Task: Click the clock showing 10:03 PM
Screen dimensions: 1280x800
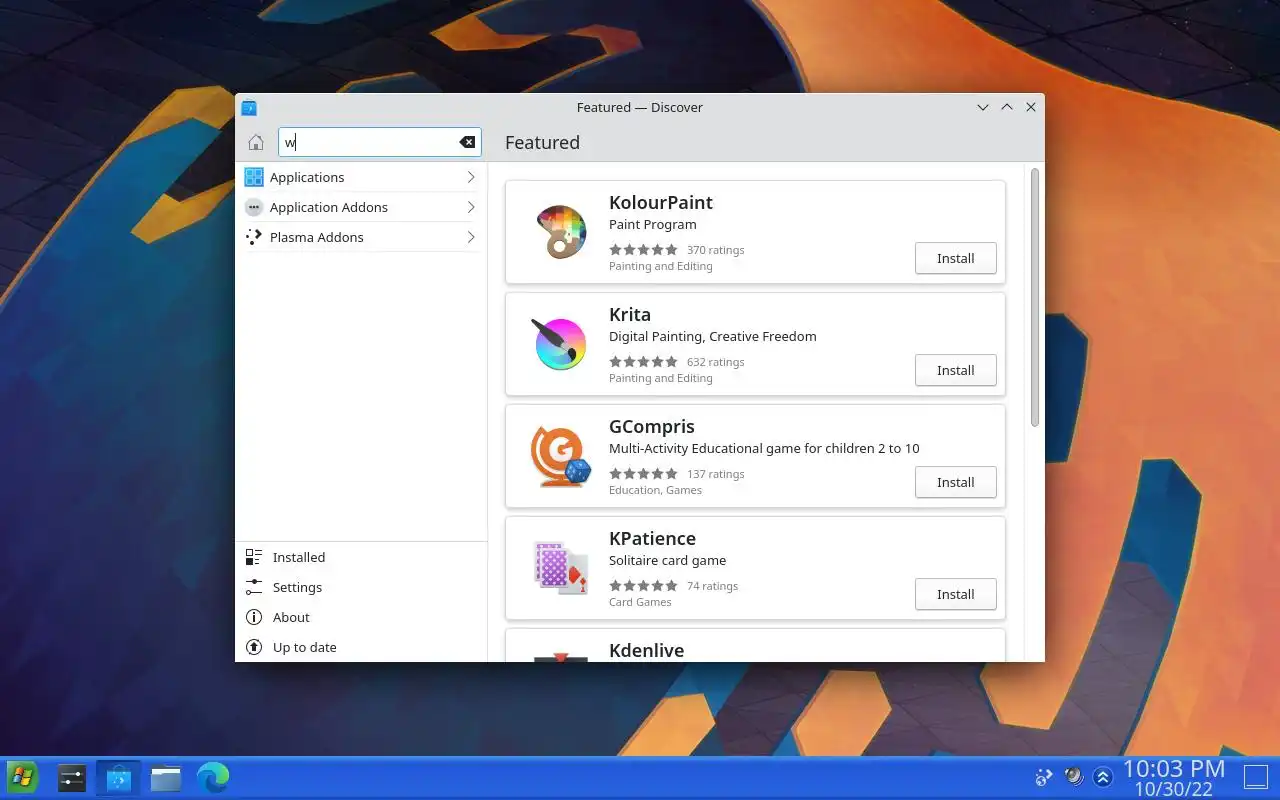Action: pyautogui.click(x=1174, y=768)
